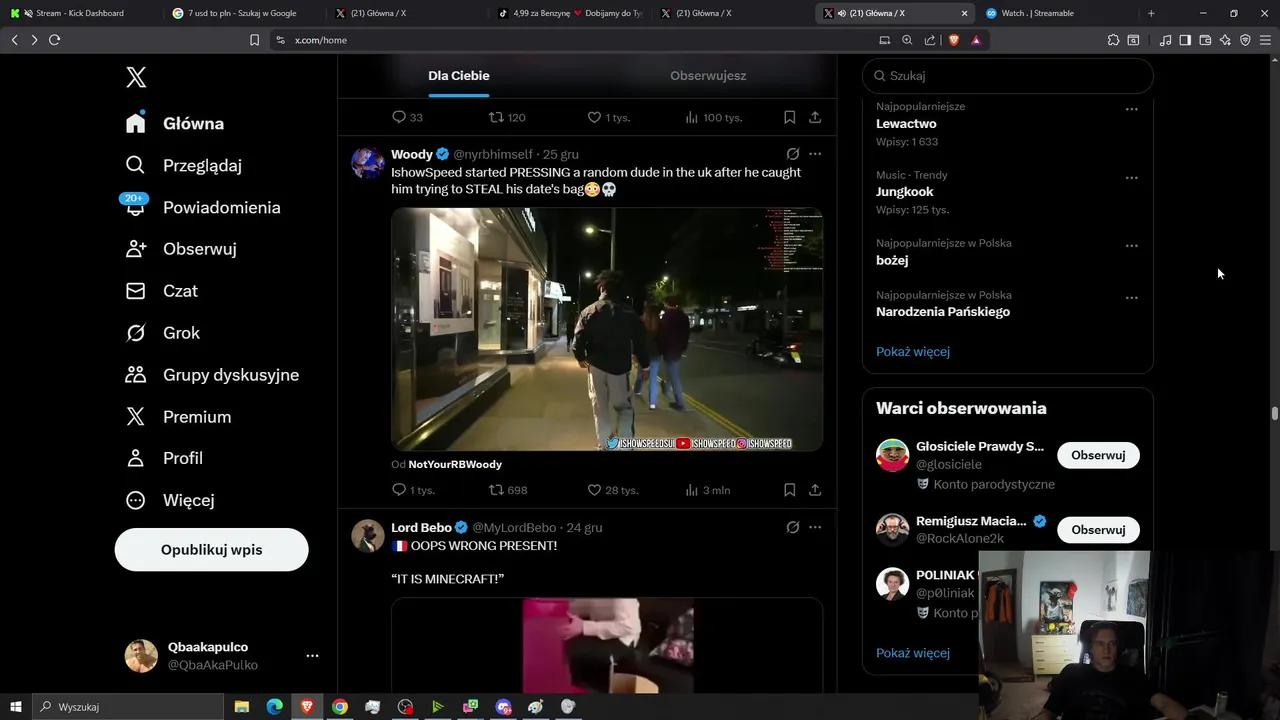Viewport: 1280px width, 720px height.
Task: Open Przeglądaj search icon in sidebar
Action: (136, 165)
